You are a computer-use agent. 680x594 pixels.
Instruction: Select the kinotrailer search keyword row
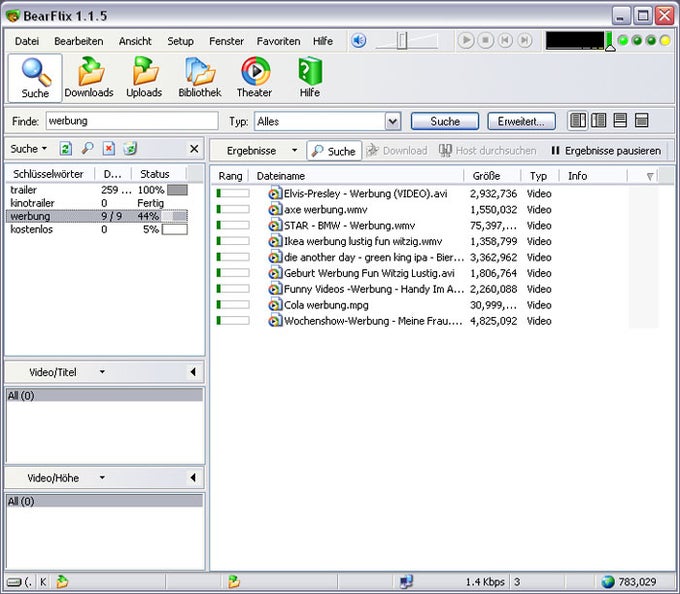point(97,203)
